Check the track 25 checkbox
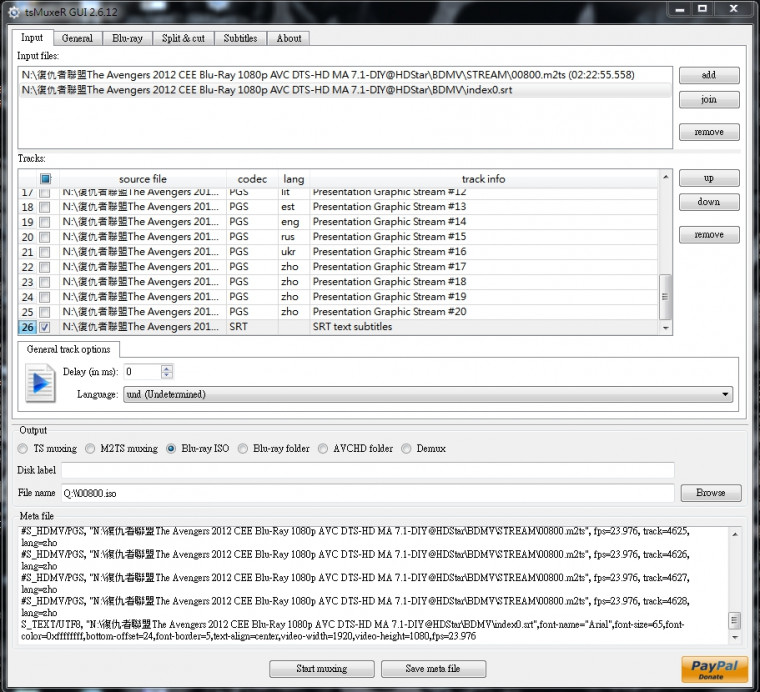760x692 pixels. coord(45,312)
